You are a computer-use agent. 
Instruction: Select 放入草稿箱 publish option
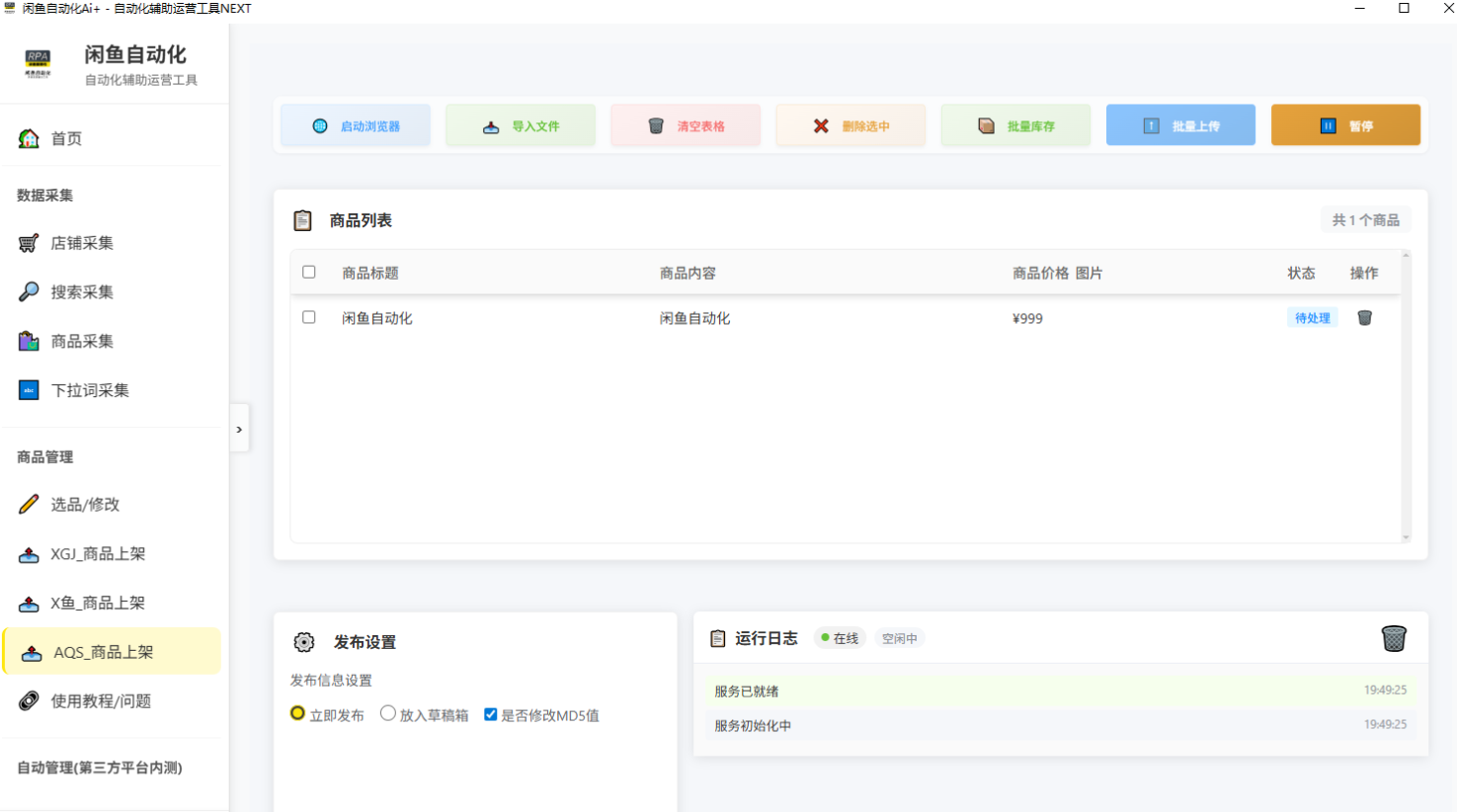coord(387,713)
